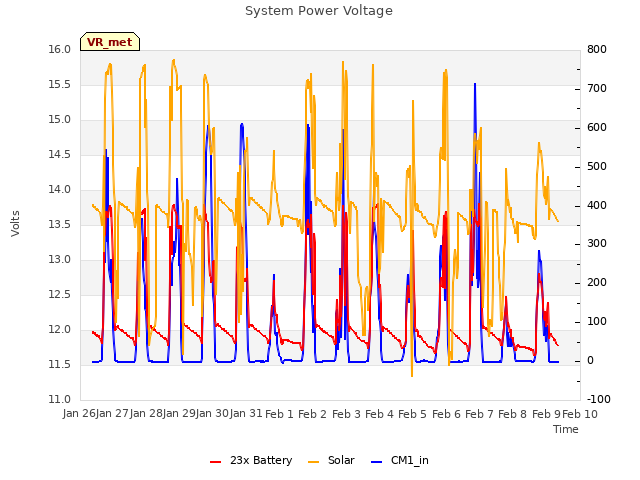Click the 400 right axis value
640x480 pixels.
click(x=597, y=205)
